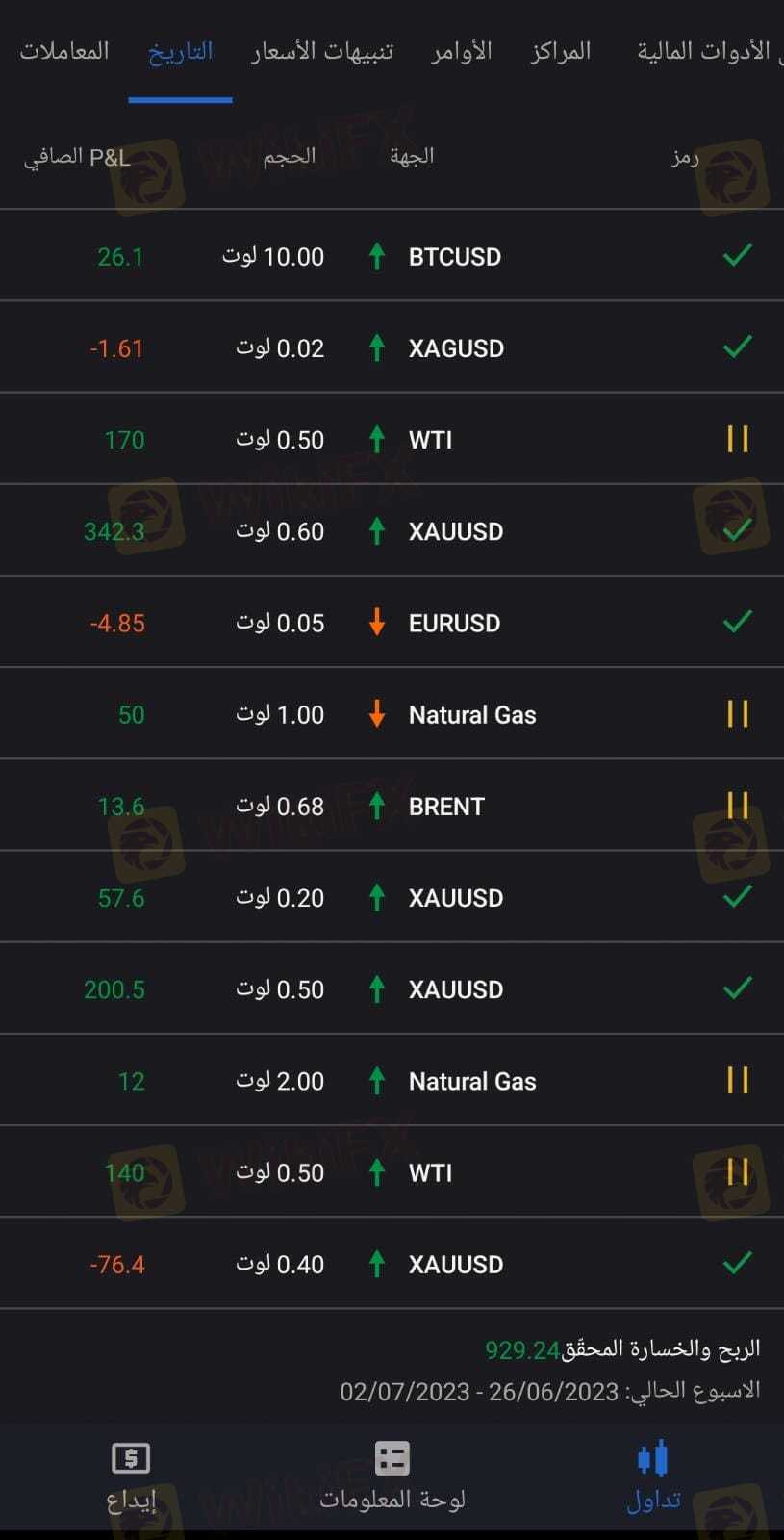The width and height of the screenshot is (784, 1540).
Task: Sort by Net P&L column header
Action: pyautogui.click(x=77, y=157)
